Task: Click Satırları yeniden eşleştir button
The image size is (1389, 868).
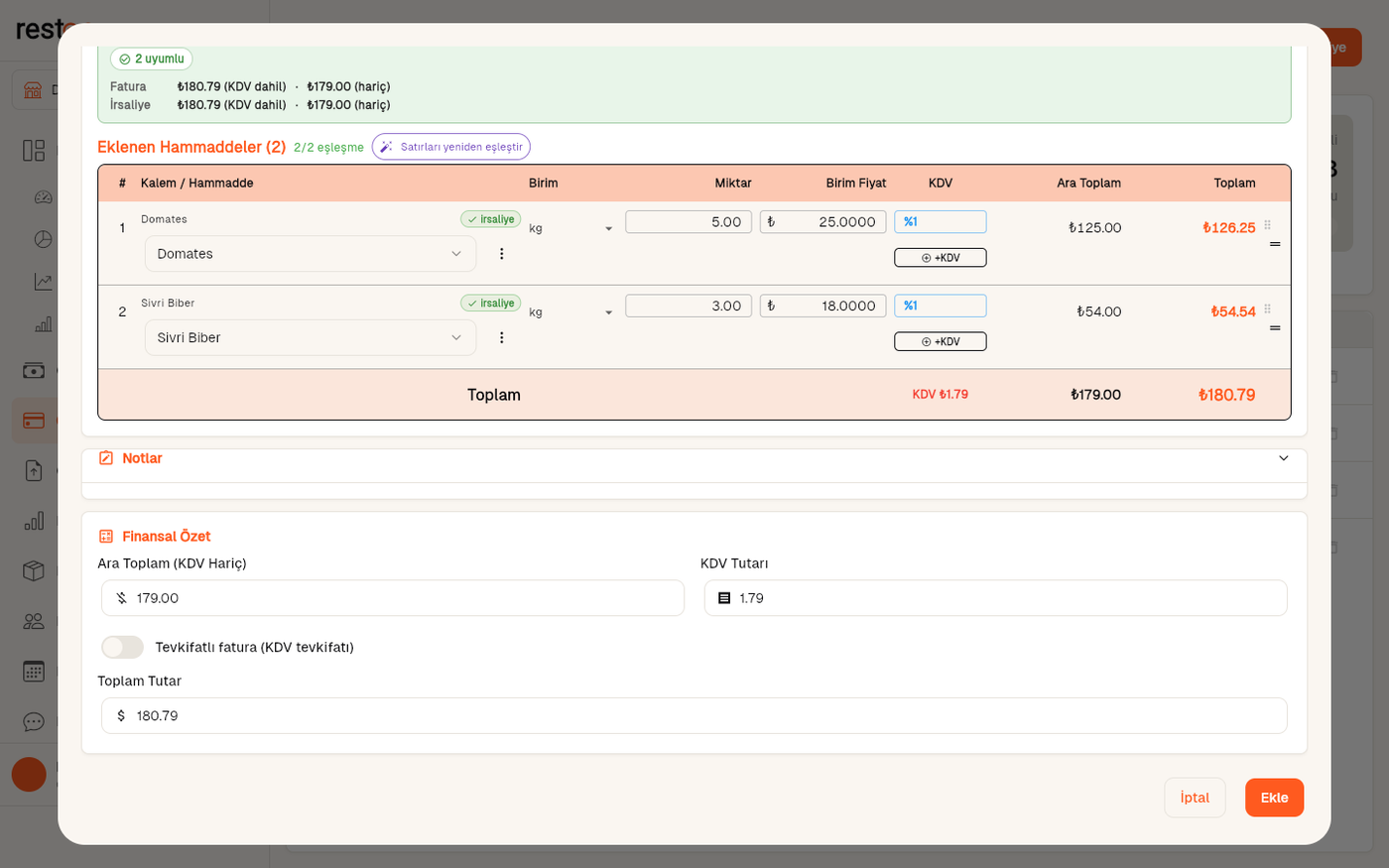Action: [451, 147]
